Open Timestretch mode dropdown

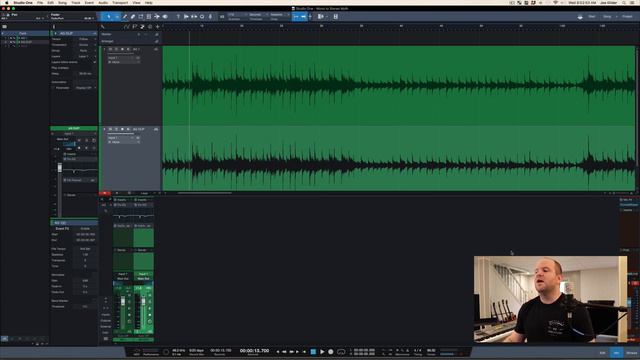tap(86, 44)
